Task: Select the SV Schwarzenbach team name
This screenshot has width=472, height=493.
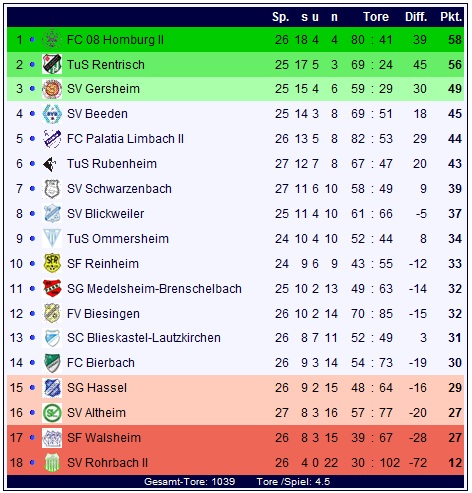Action: coord(119,189)
